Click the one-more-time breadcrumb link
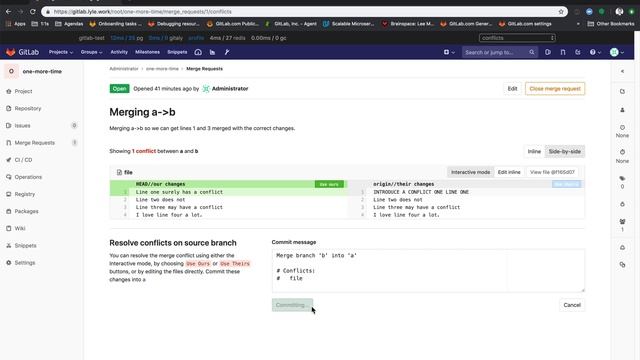The width and height of the screenshot is (640, 360). click(162, 69)
